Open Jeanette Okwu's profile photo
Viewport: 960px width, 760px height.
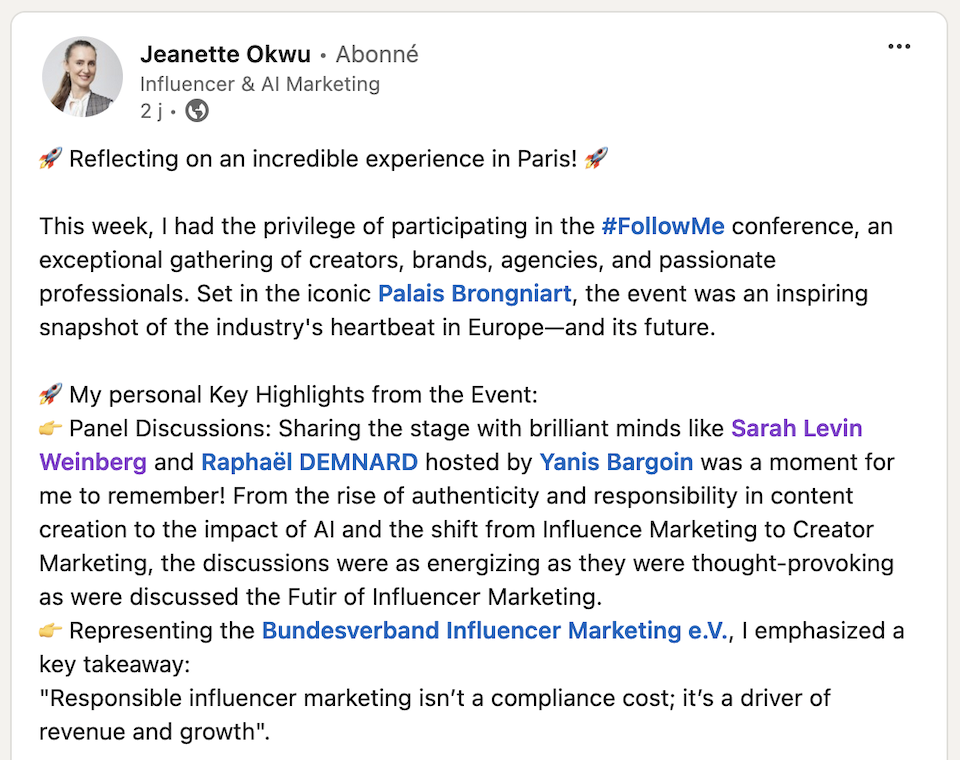tap(82, 77)
